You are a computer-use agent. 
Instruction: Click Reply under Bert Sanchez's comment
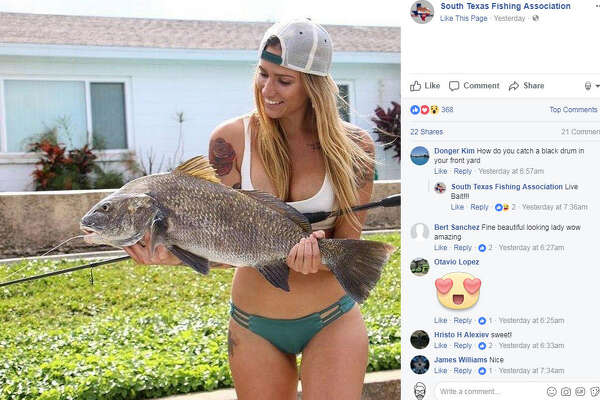pyautogui.click(x=462, y=248)
